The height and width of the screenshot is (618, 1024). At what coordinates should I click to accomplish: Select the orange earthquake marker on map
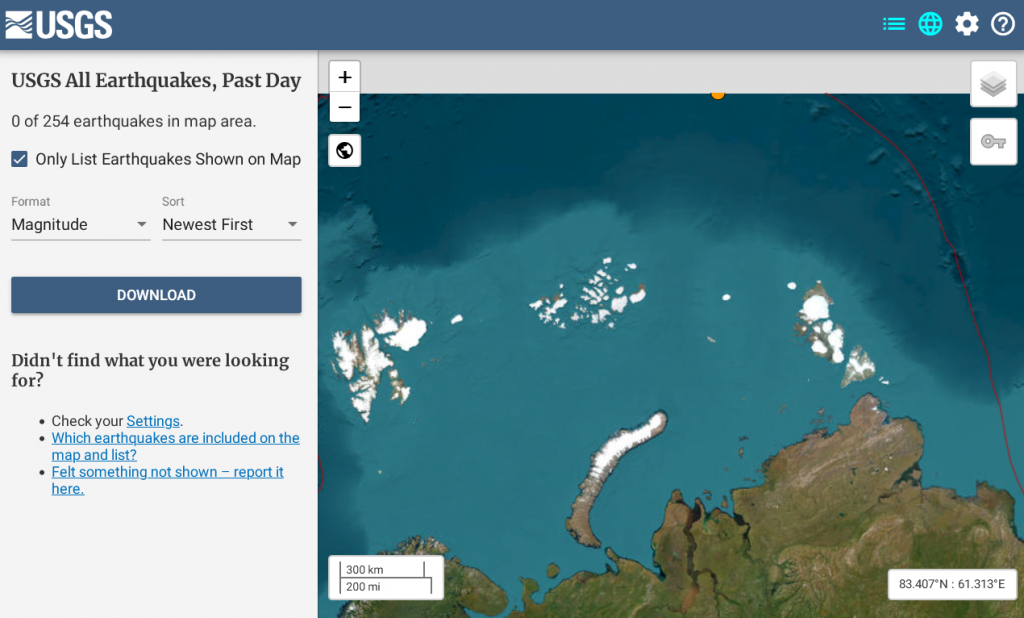718,95
